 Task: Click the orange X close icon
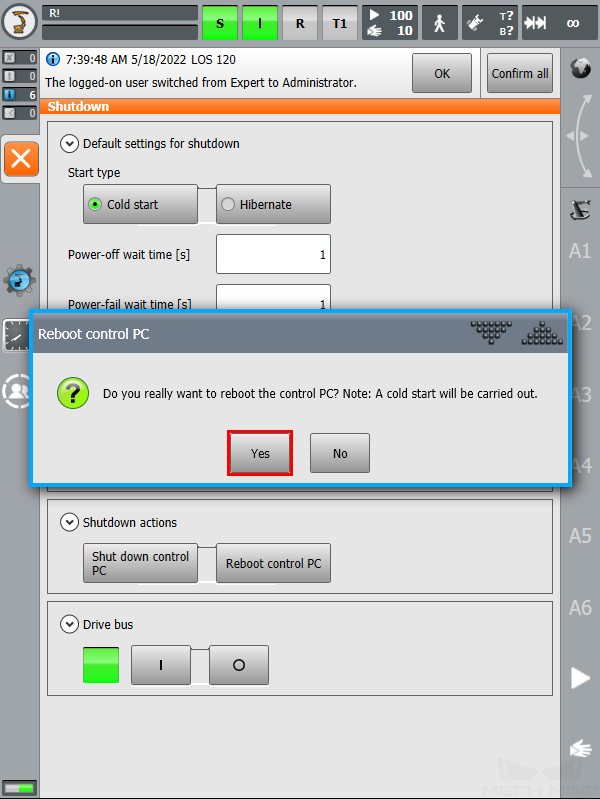pyautogui.click(x=21, y=159)
